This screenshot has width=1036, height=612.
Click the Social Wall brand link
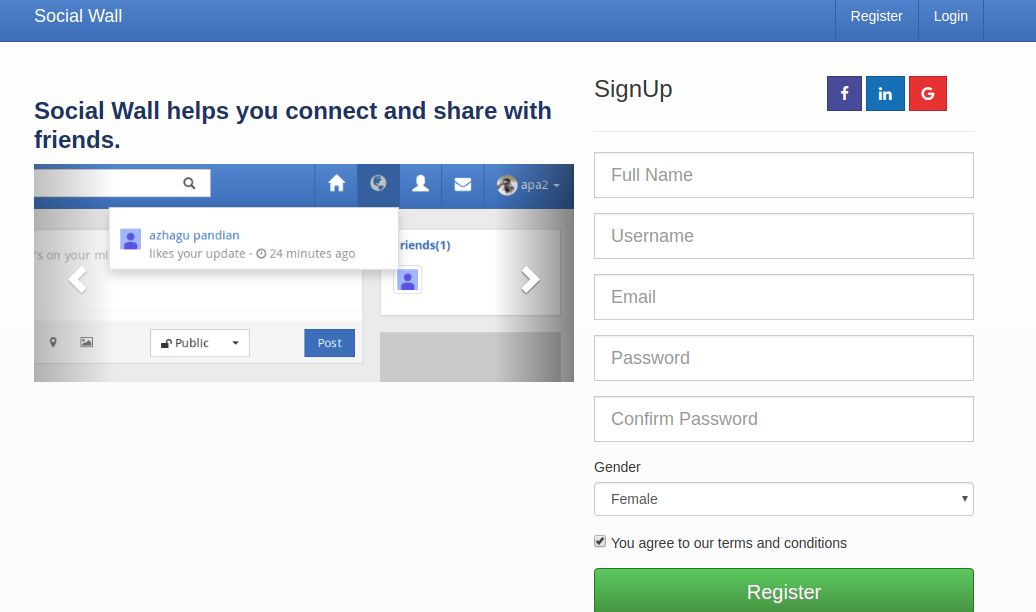[78, 16]
